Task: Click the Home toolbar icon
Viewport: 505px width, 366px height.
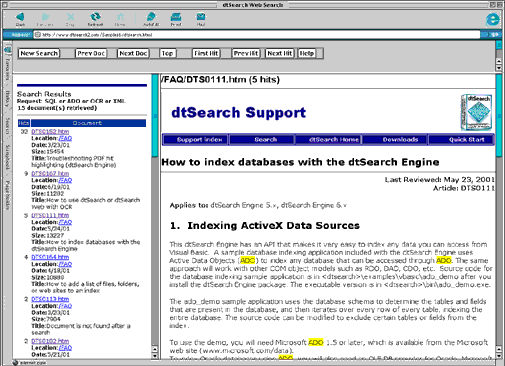Action: (120, 17)
